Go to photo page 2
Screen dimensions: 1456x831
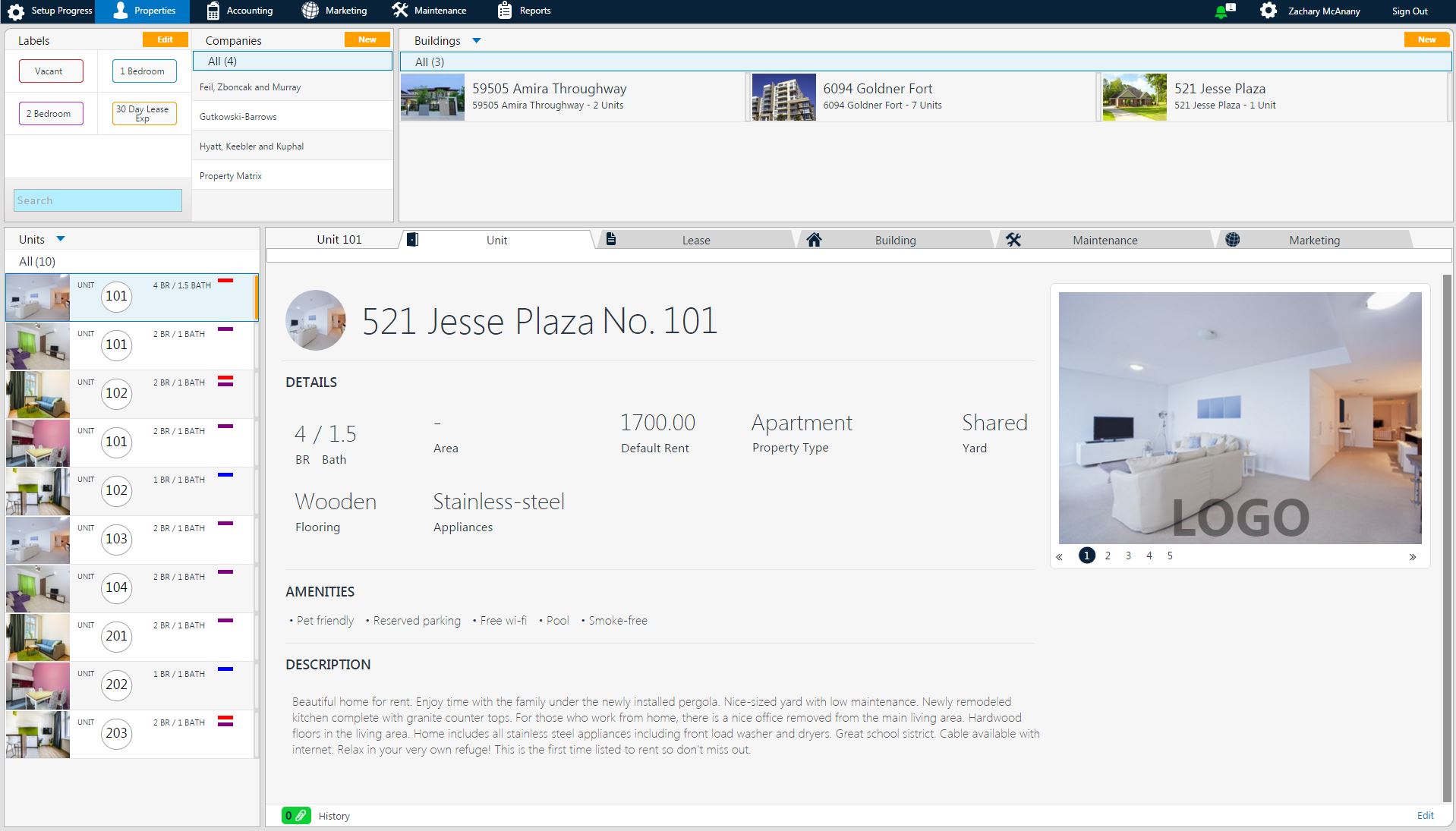click(1108, 556)
